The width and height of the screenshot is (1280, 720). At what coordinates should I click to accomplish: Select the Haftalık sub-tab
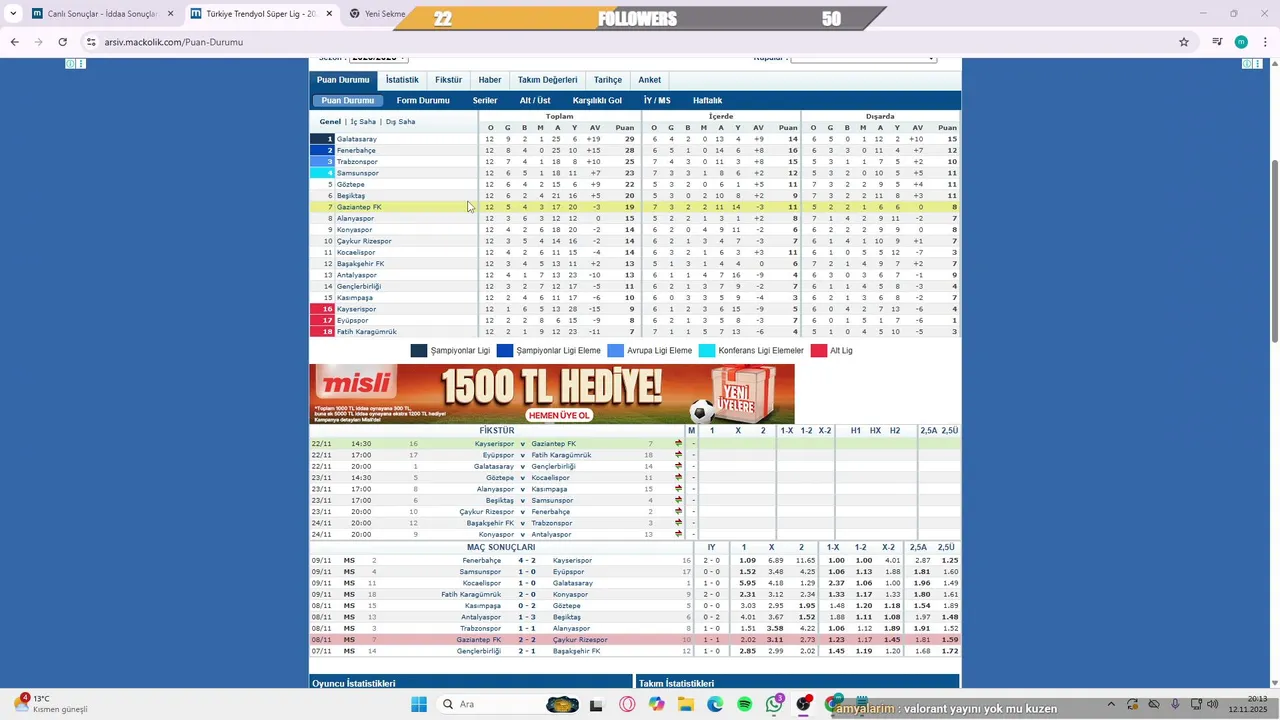707,101
